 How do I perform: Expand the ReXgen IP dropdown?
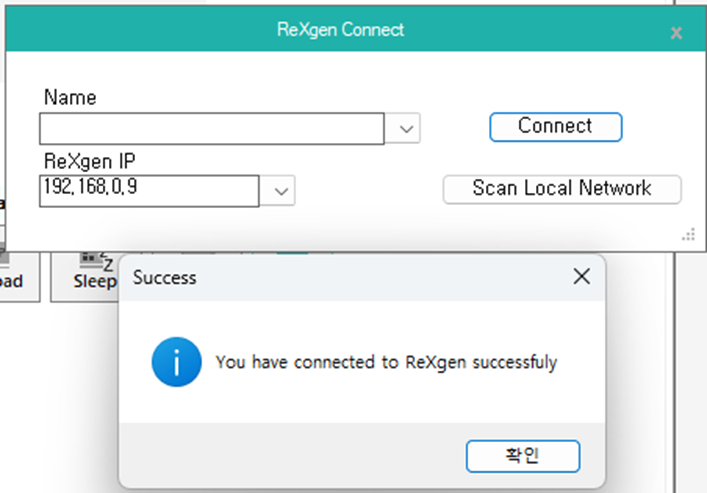pyautogui.click(x=281, y=191)
